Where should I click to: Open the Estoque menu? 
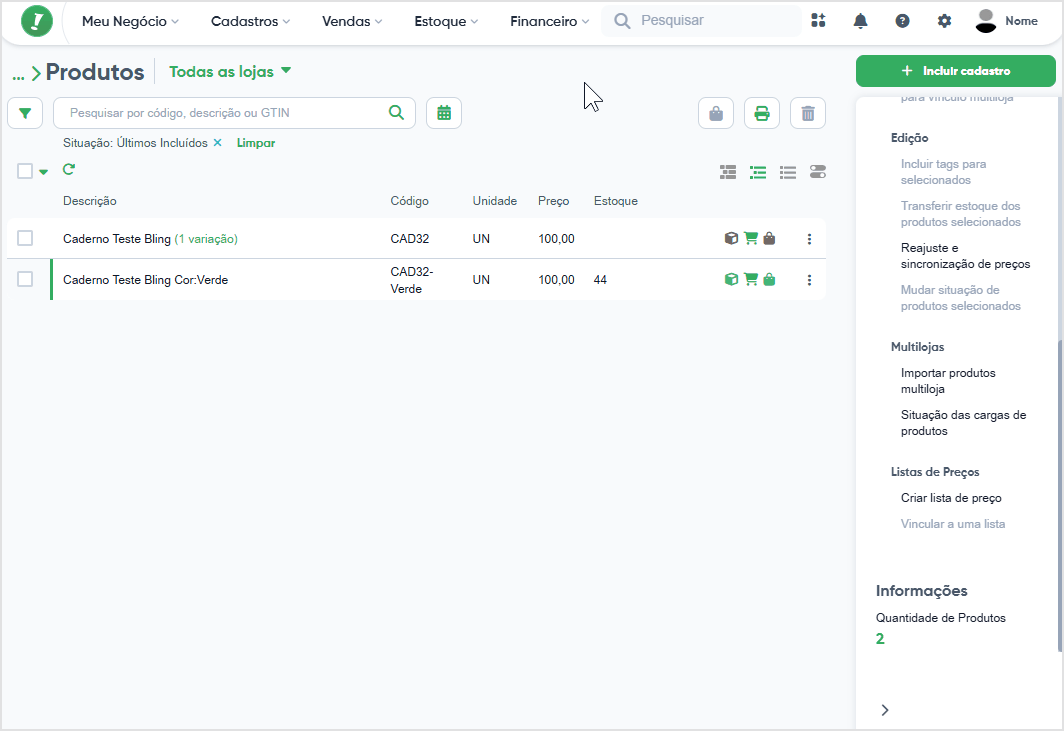[446, 21]
